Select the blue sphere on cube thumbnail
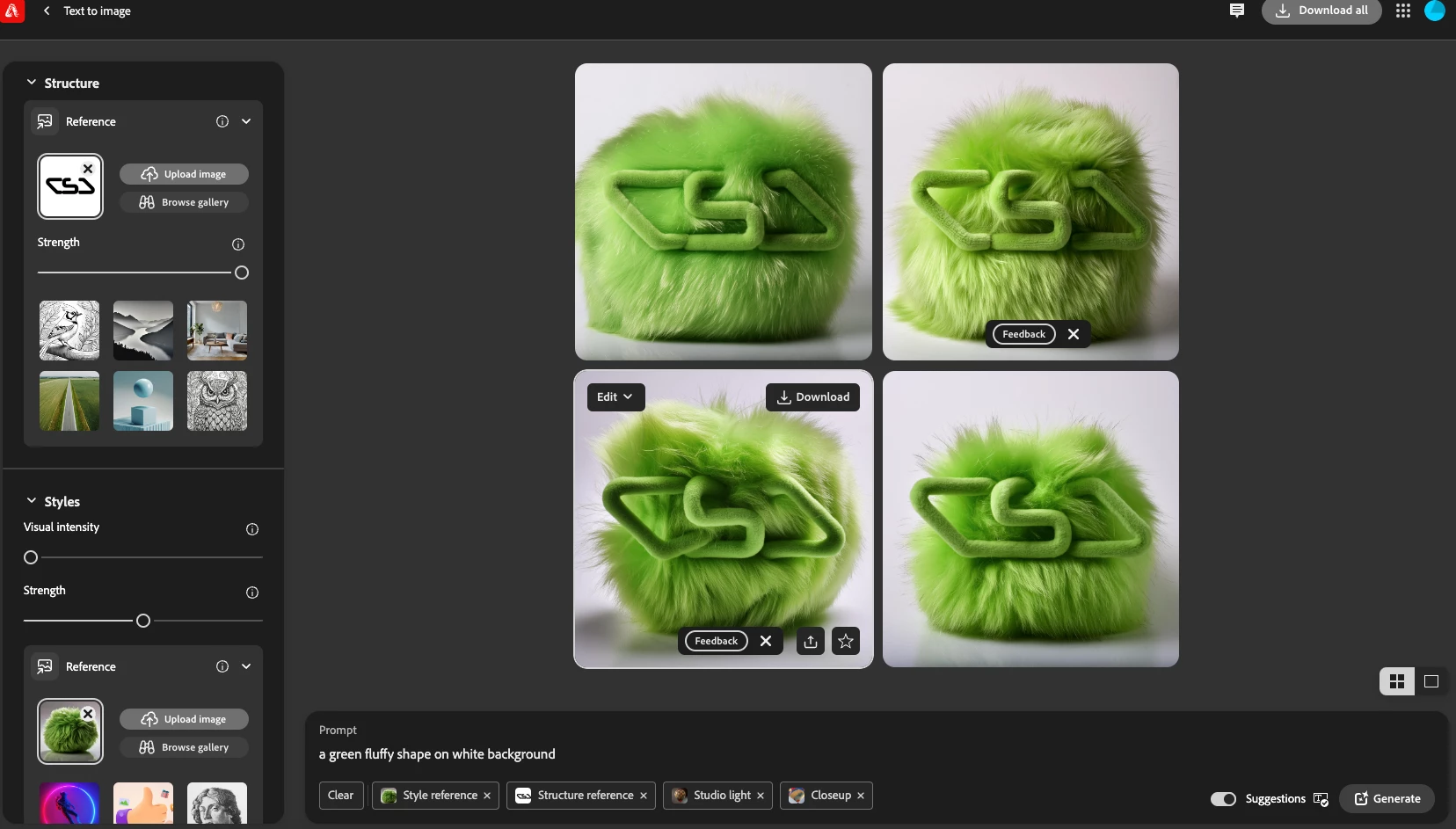The image size is (1456, 829). [x=143, y=401]
